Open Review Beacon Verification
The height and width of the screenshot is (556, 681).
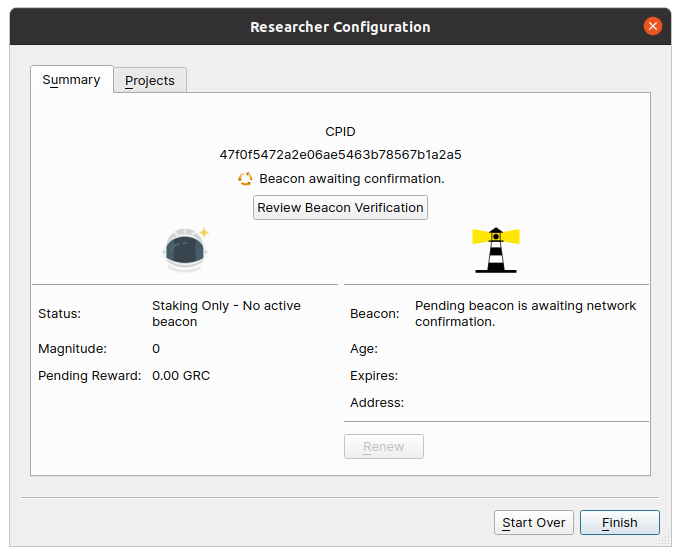[x=340, y=208]
